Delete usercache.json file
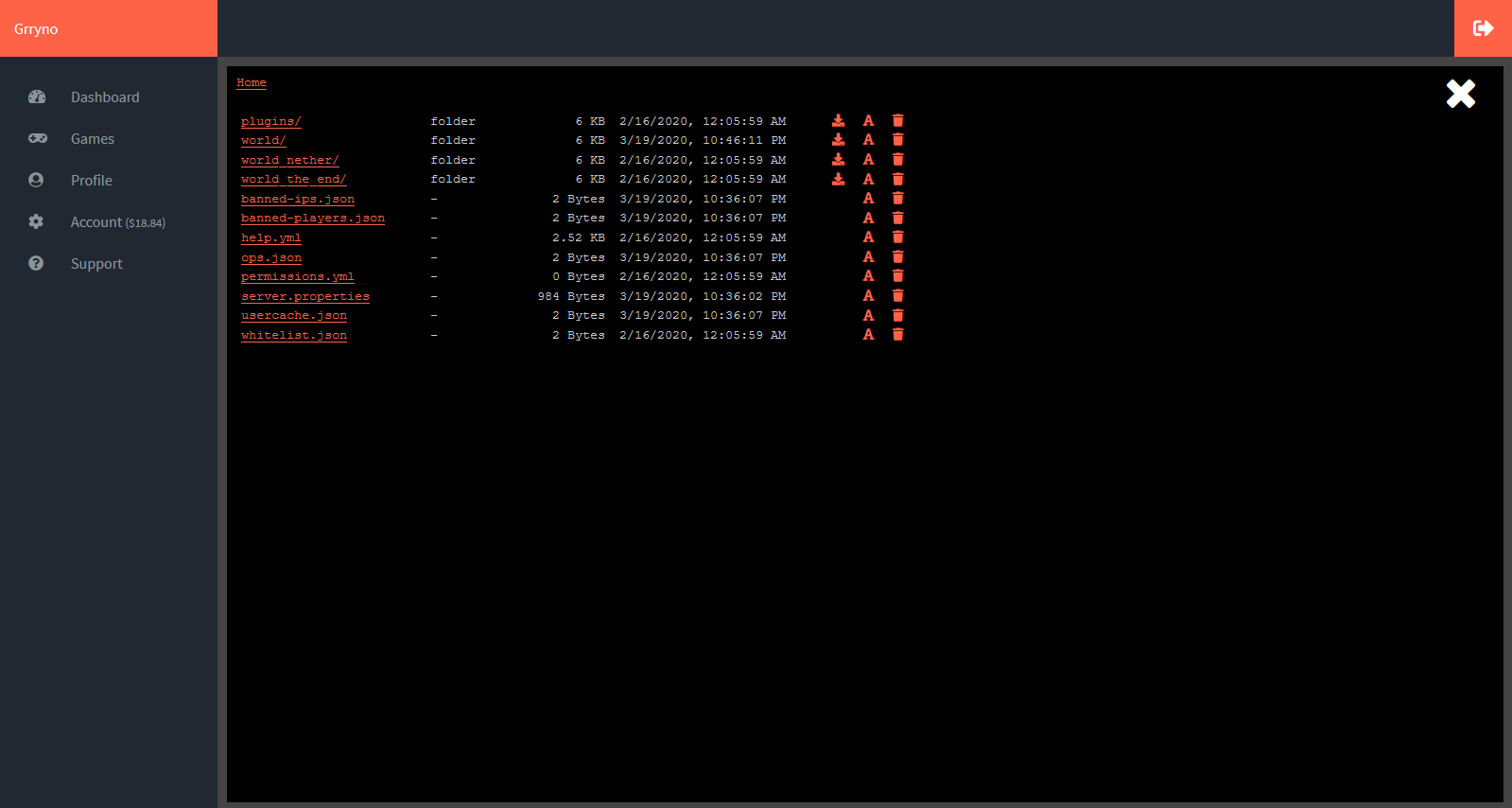The image size is (1512, 808). point(898,315)
